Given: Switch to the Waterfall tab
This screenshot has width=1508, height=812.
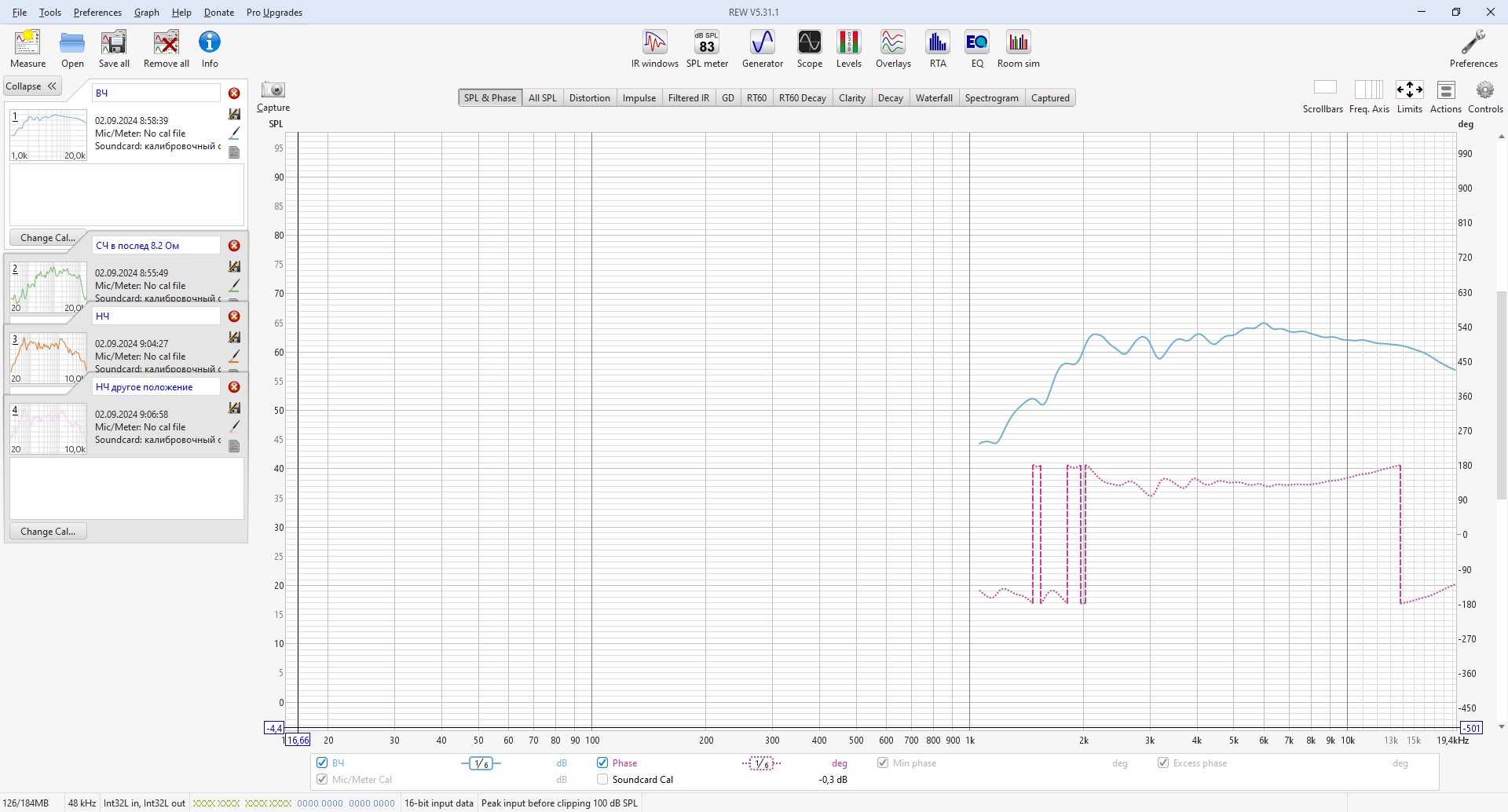Looking at the screenshot, I should click(x=934, y=98).
